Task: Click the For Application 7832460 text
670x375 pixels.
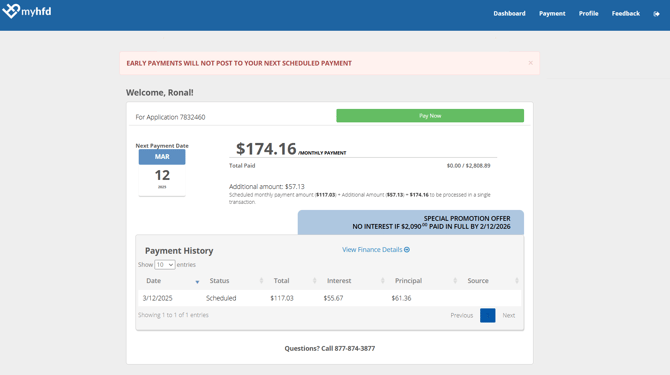Action: (x=170, y=117)
